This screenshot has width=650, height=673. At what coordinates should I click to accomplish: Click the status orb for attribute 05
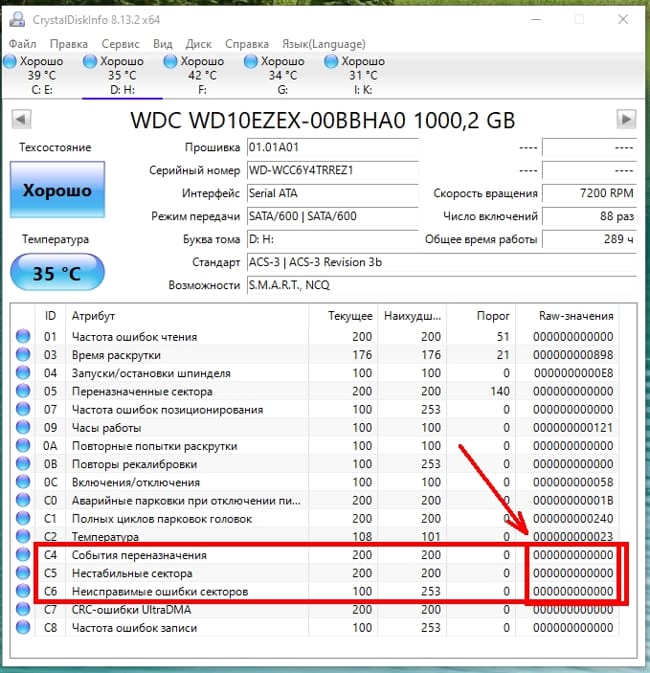[23, 391]
